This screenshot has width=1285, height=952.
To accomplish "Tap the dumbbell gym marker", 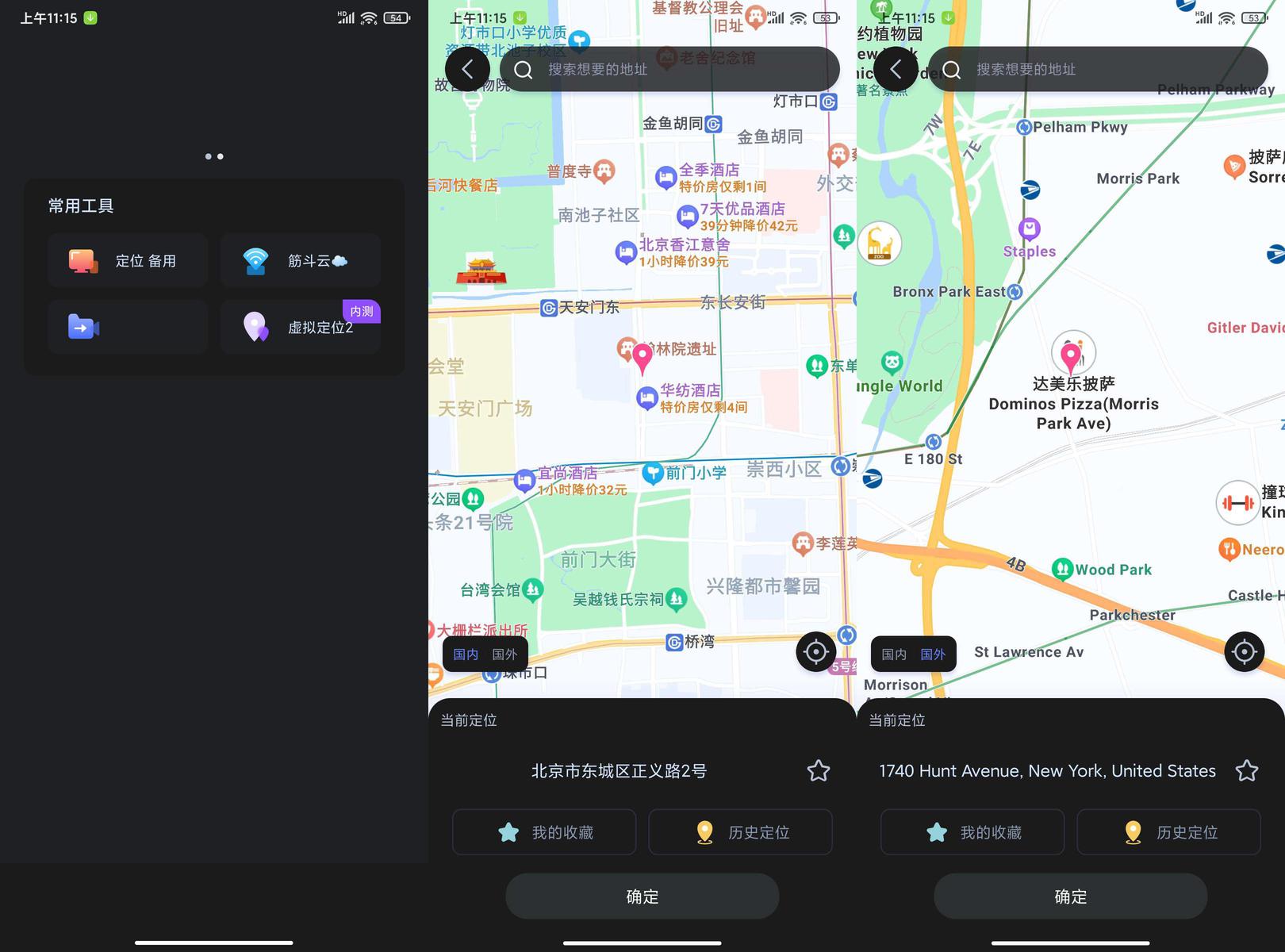I will coord(1237,502).
